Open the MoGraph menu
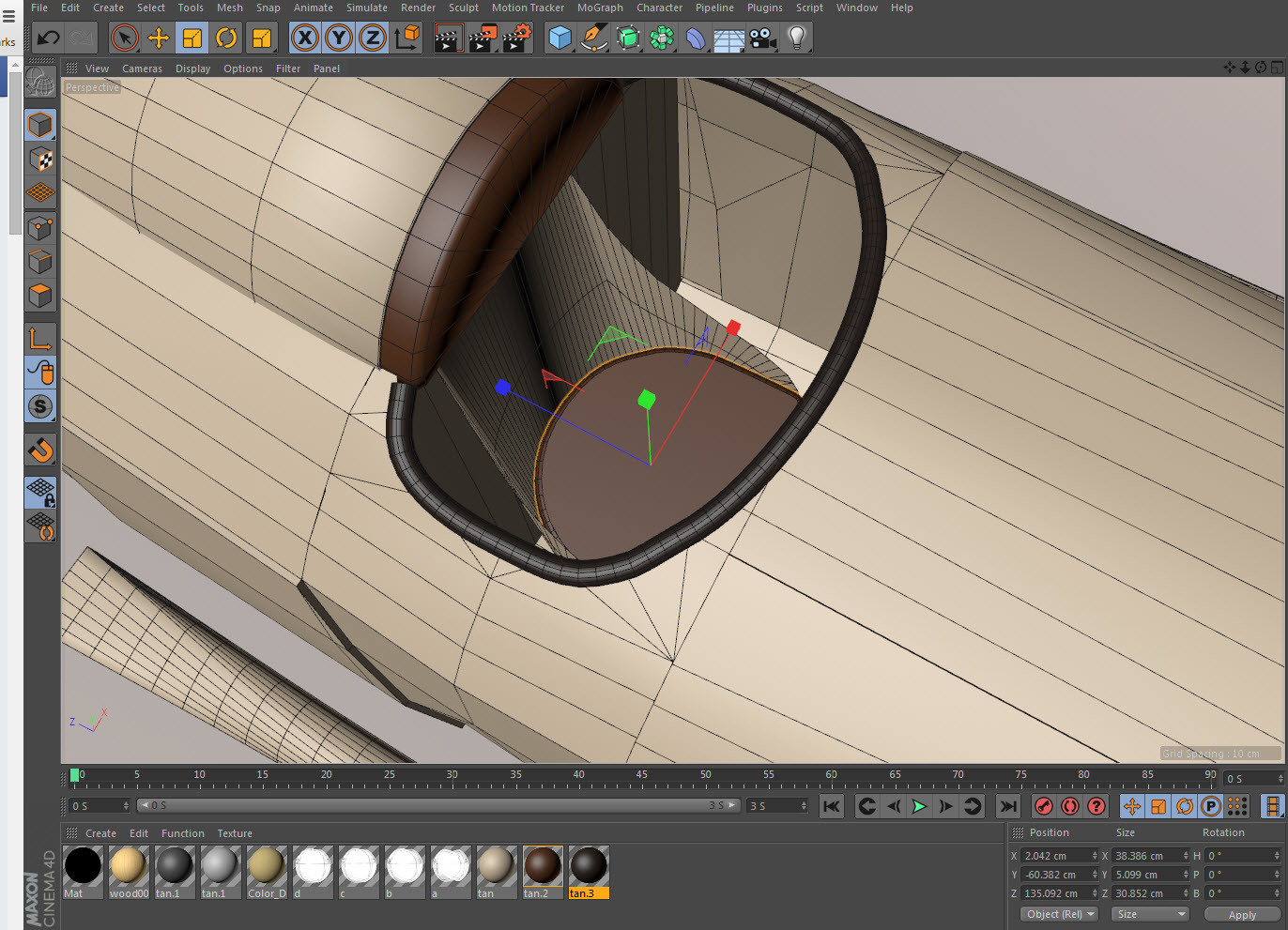This screenshot has width=1288, height=930. click(x=600, y=8)
